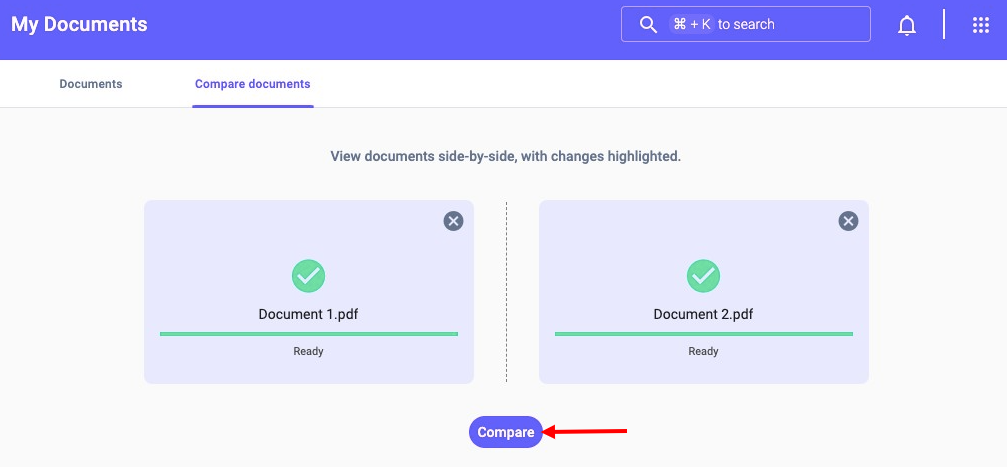Click the Document 2.pdf progress bar
The width and height of the screenshot is (1007, 467).
click(703, 334)
